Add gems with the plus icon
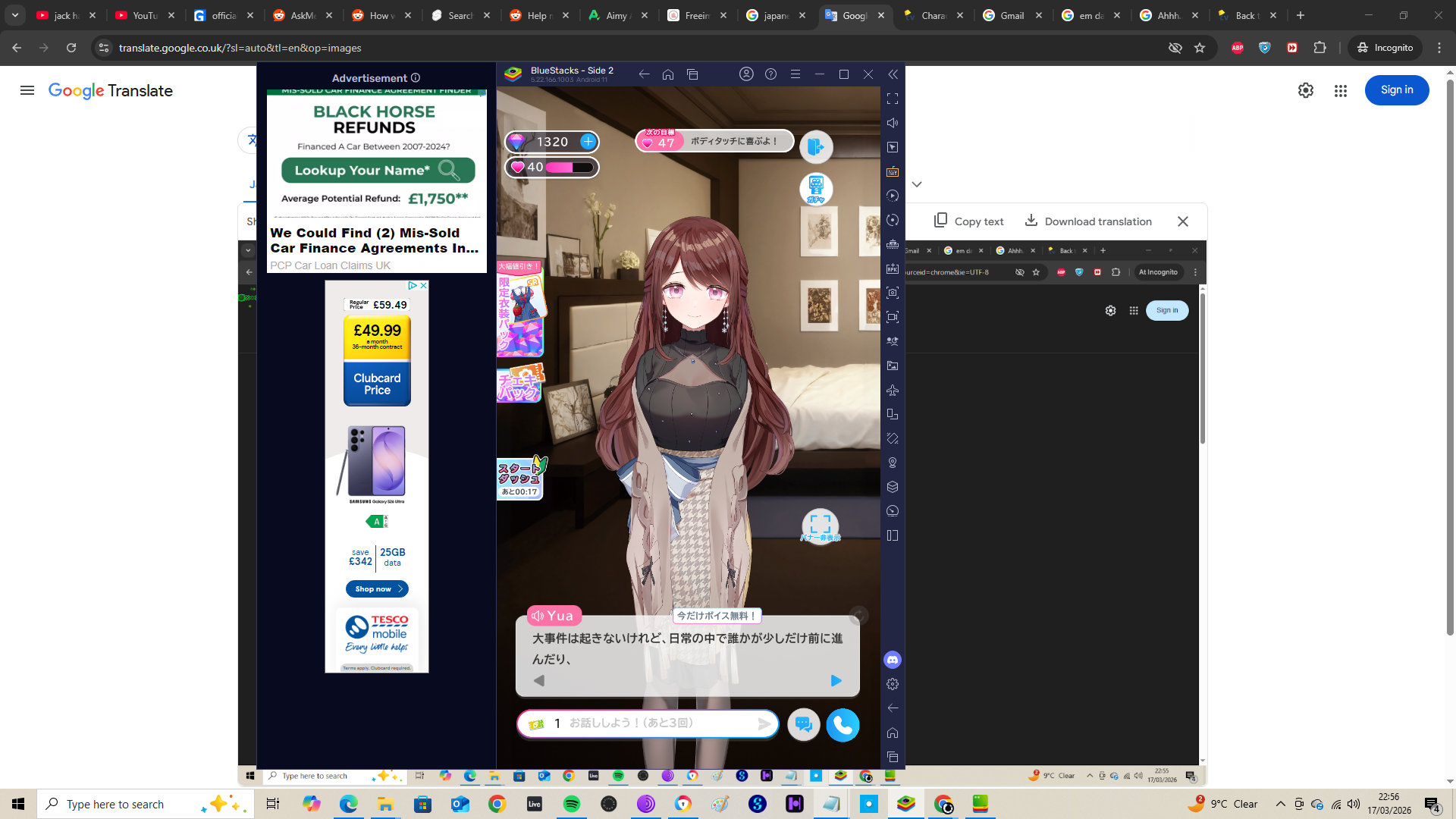This screenshot has height=819, width=1456. (588, 142)
